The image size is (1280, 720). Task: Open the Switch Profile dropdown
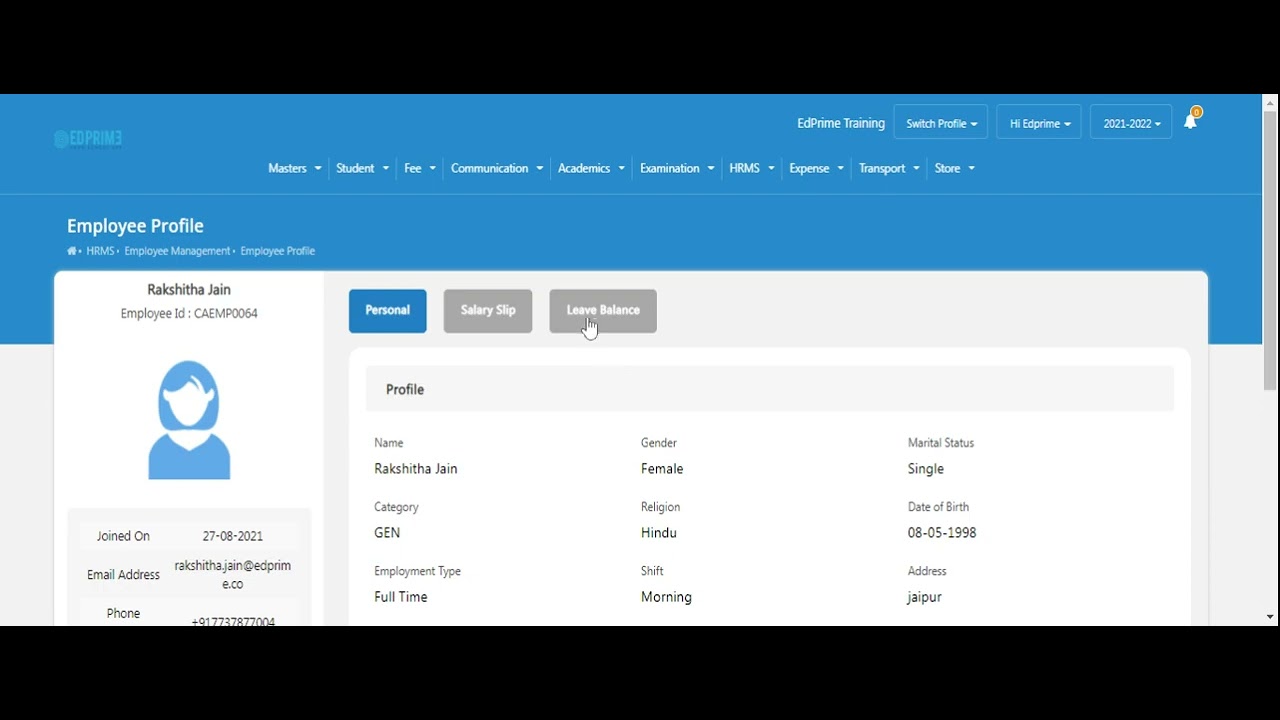tap(941, 122)
